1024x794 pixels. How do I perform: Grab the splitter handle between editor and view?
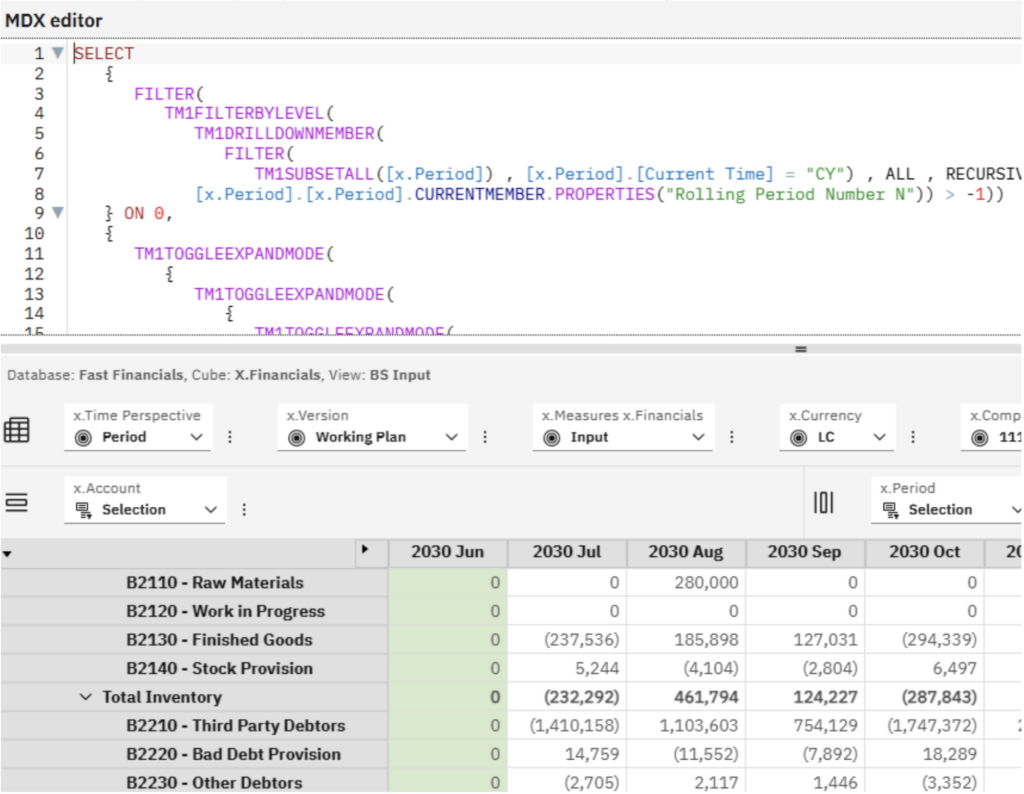pyautogui.click(x=799, y=349)
